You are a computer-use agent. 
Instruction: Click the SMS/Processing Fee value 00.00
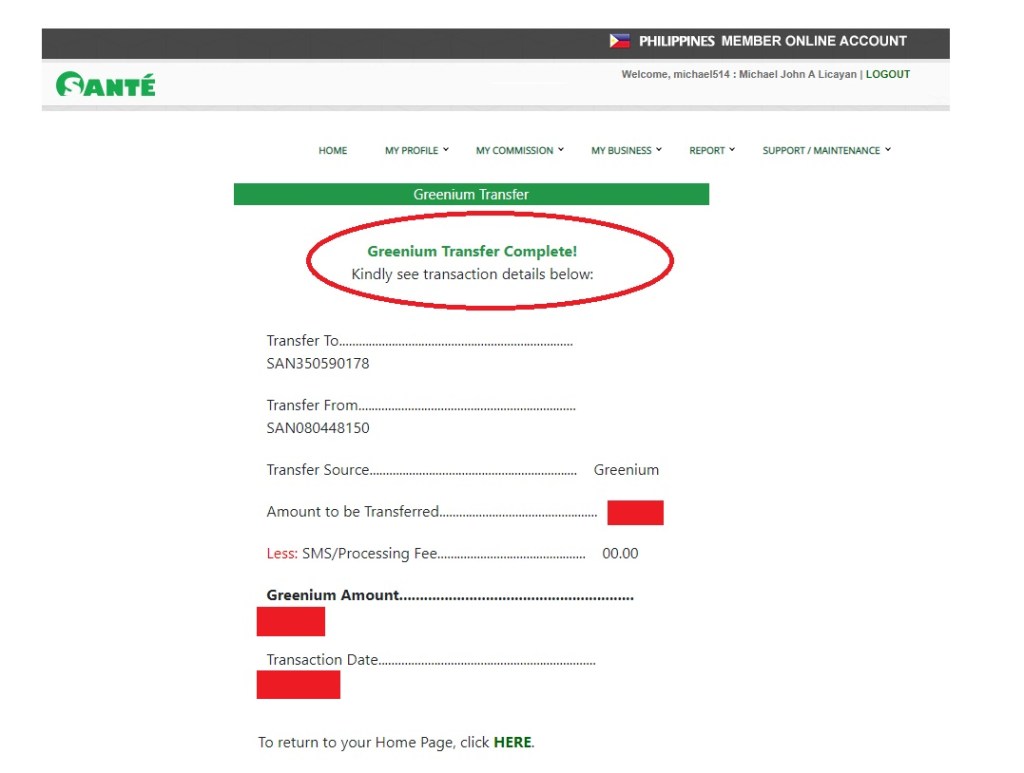click(x=620, y=553)
